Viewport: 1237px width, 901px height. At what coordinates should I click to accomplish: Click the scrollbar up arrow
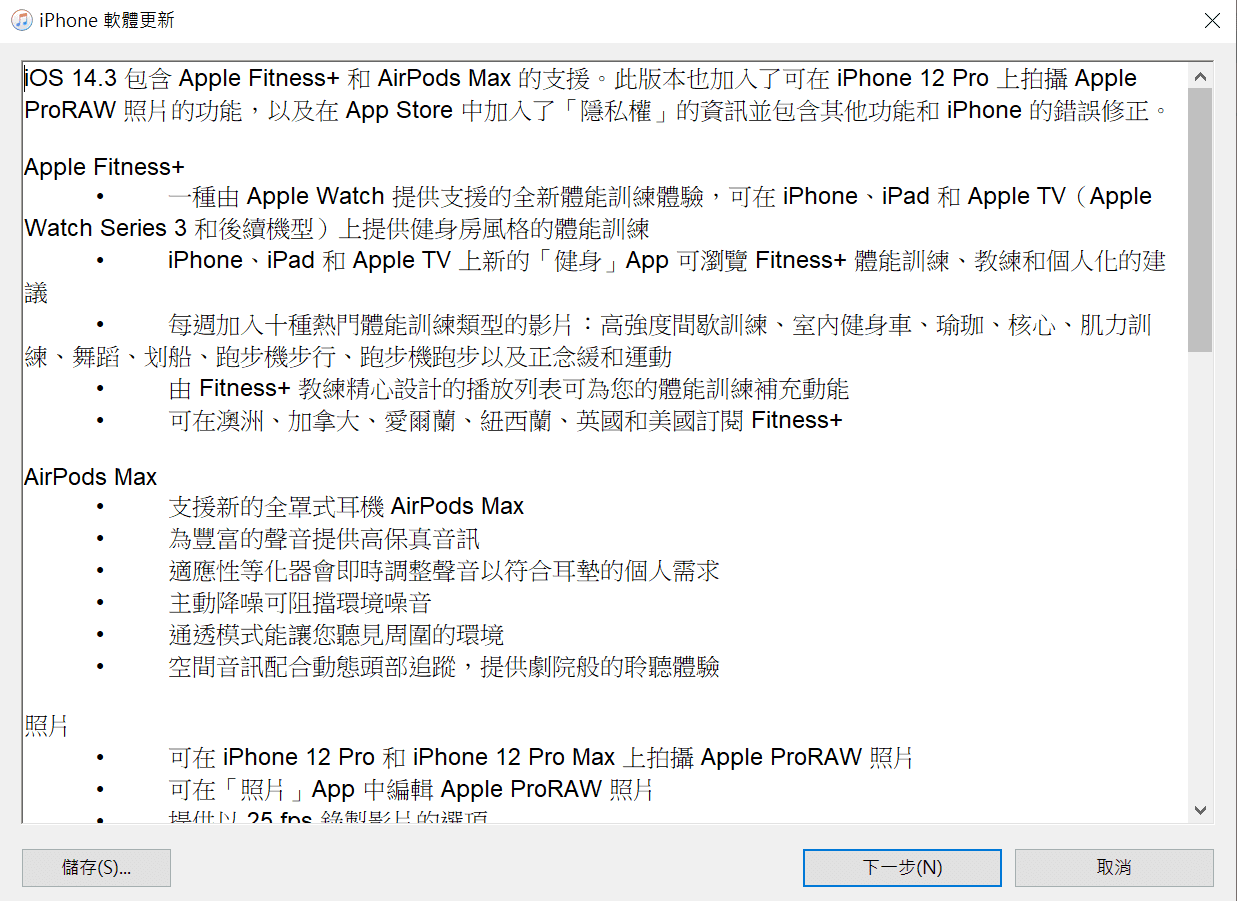pos(1200,77)
